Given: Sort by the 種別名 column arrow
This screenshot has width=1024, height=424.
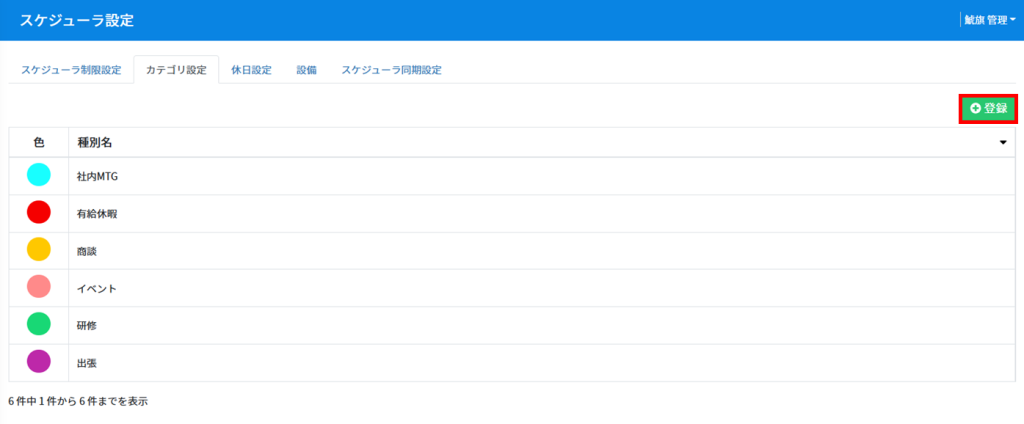Looking at the screenshot, I should click(x=1003, y=142).
